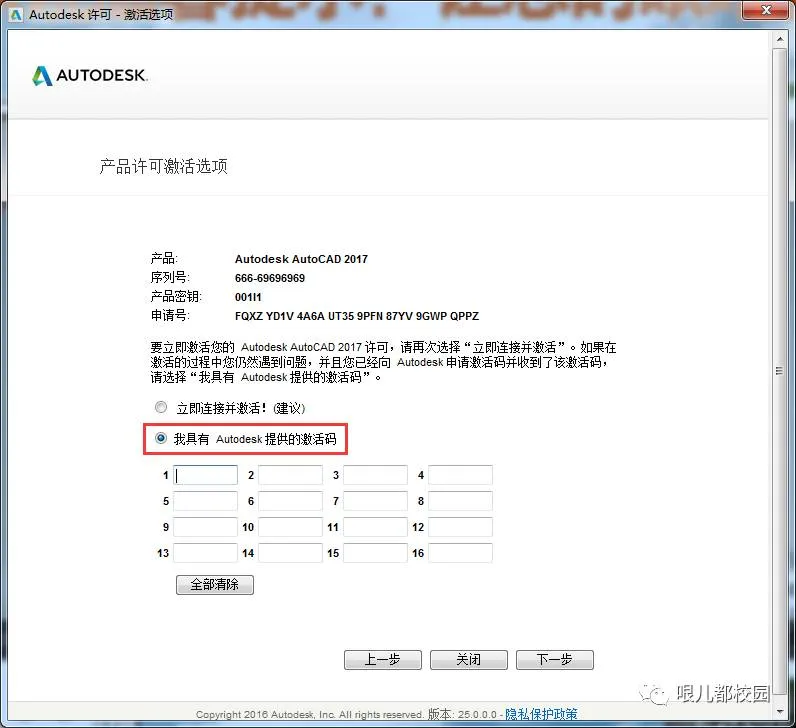Image resolution: width=796 pixels, height=728 pixels.
Task: Click the product name Autodesk AutoCAD 2017
Action: [301, 259]
